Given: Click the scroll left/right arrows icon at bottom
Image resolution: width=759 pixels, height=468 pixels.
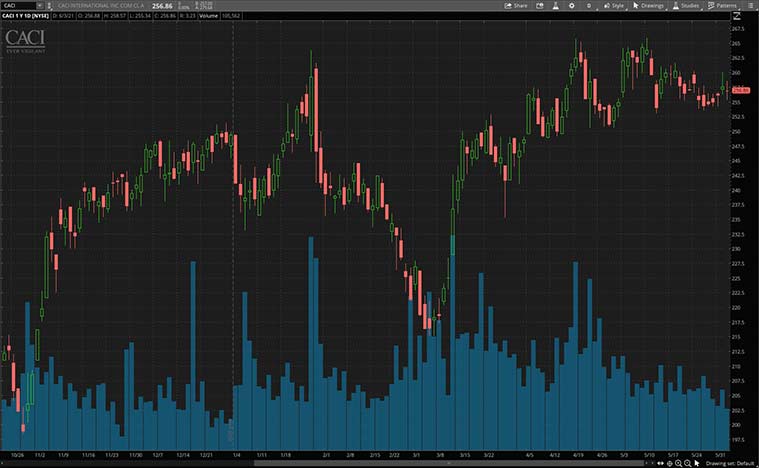Looking at the screenshot, I should pyautogui.click(x=658, y=463).
